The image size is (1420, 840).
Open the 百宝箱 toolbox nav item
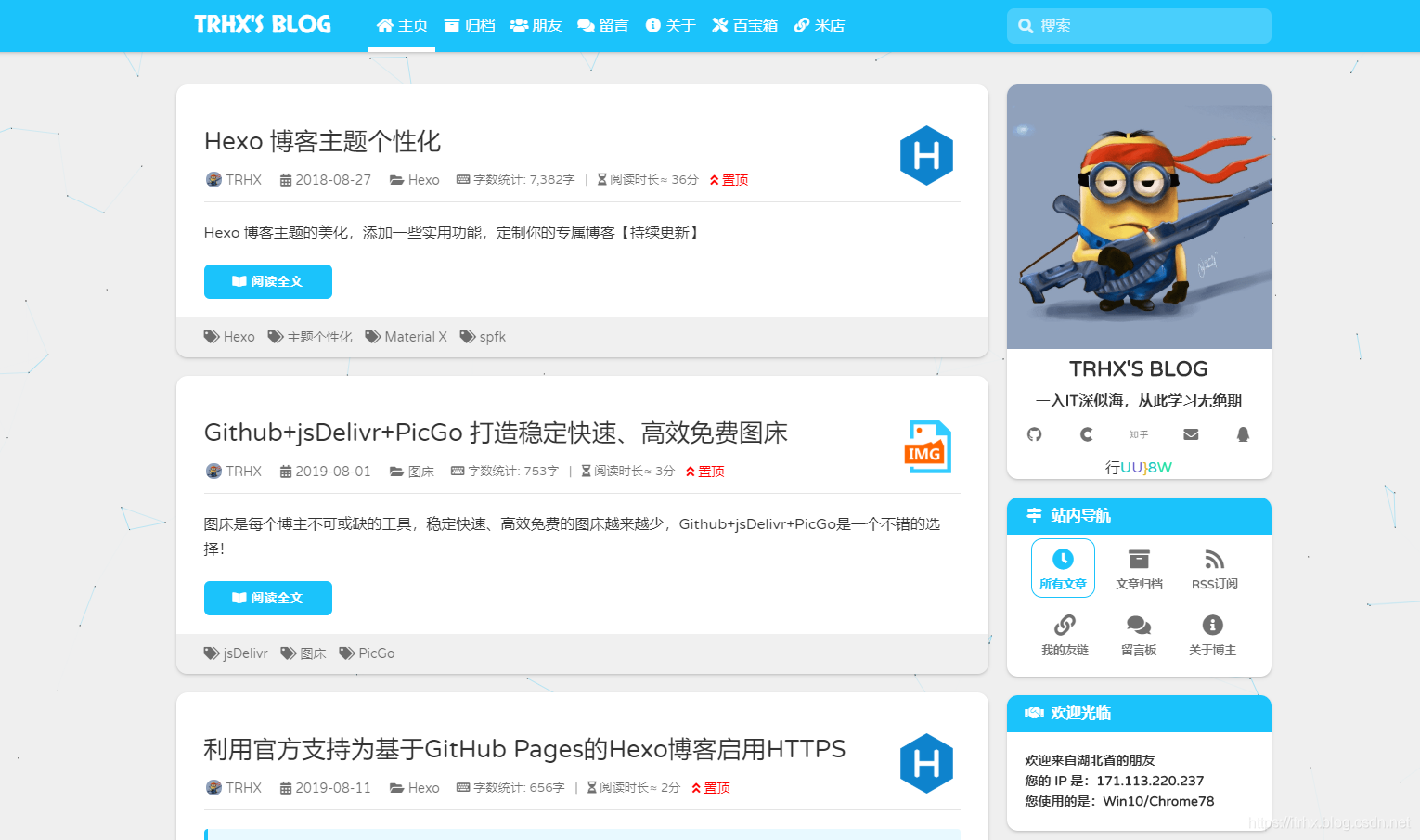(744, 26)
